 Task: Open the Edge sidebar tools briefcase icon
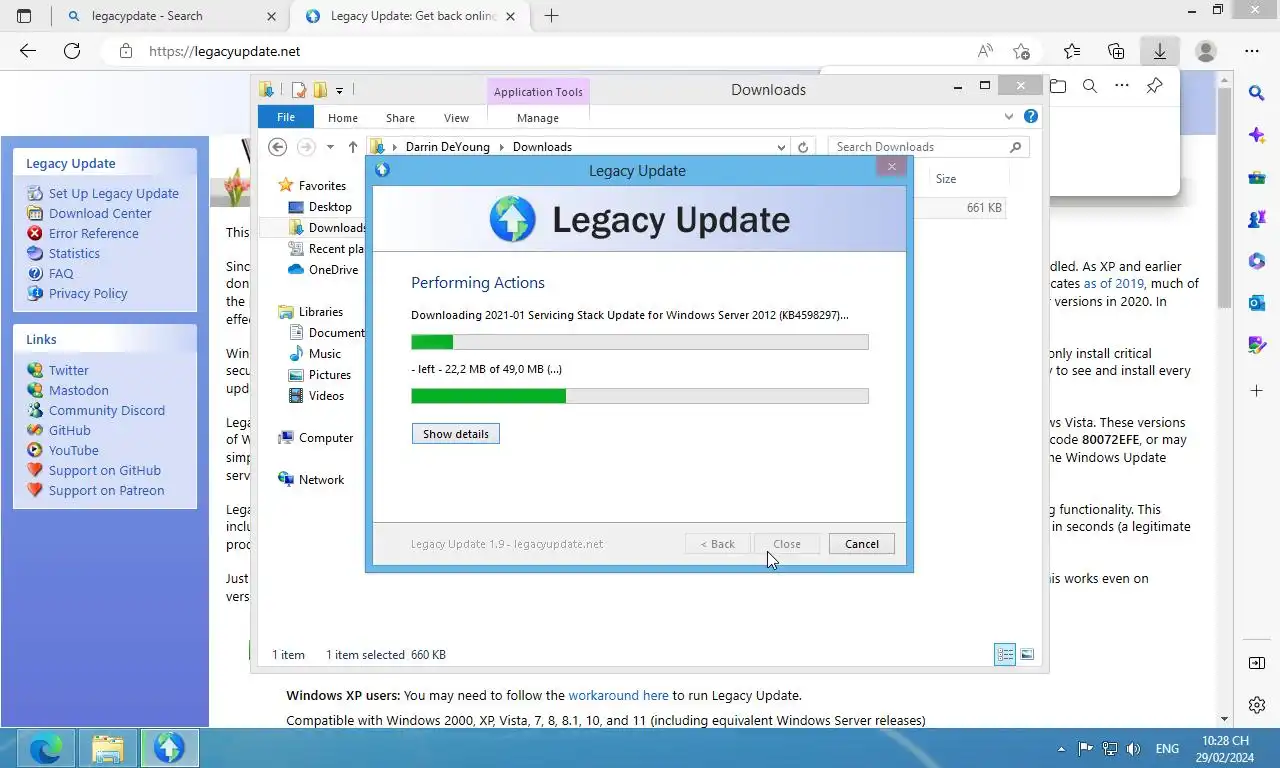pyautogui.click(x=1257, y=178)
